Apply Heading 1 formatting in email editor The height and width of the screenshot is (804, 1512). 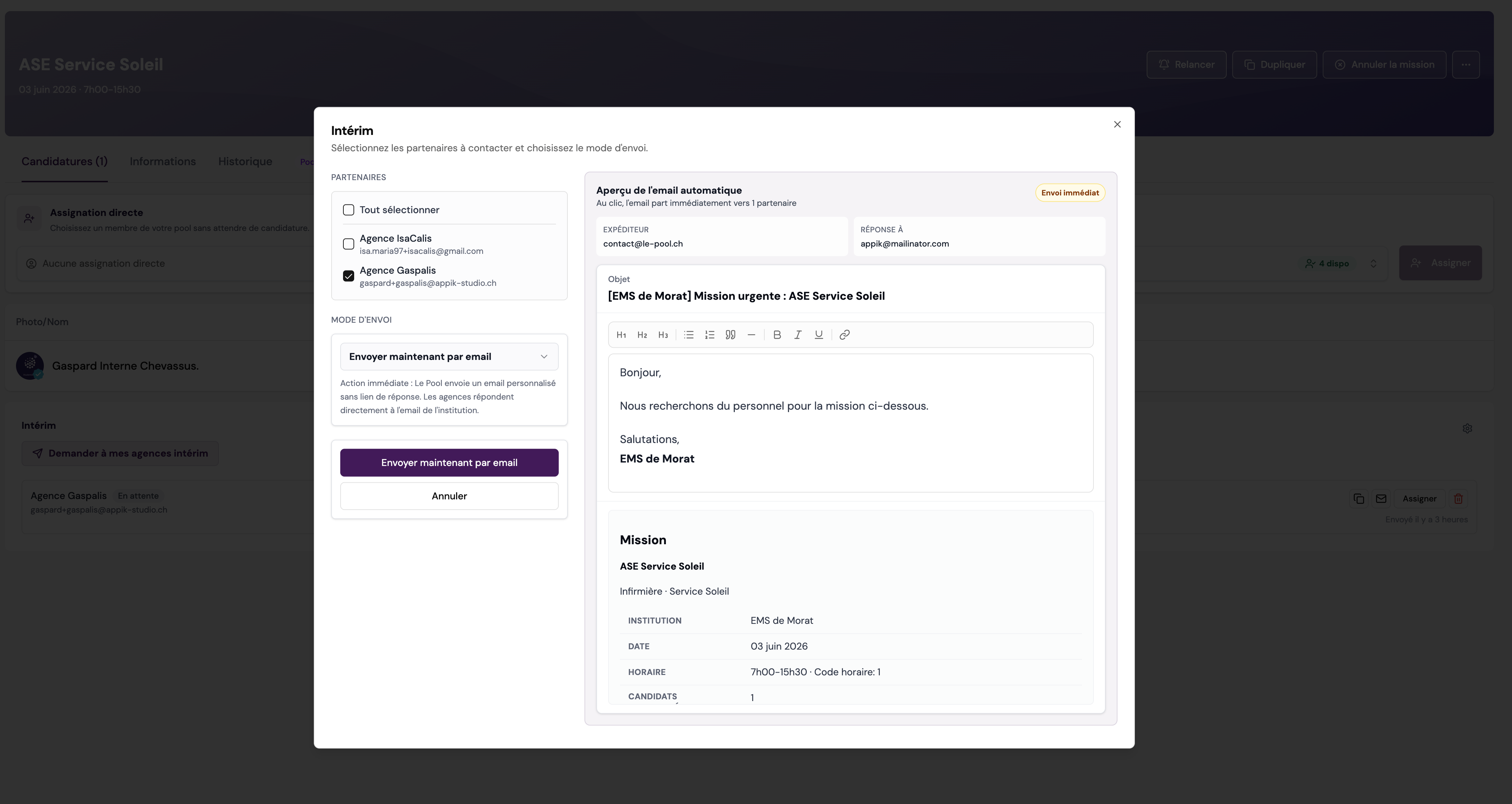tap(621, 335)
